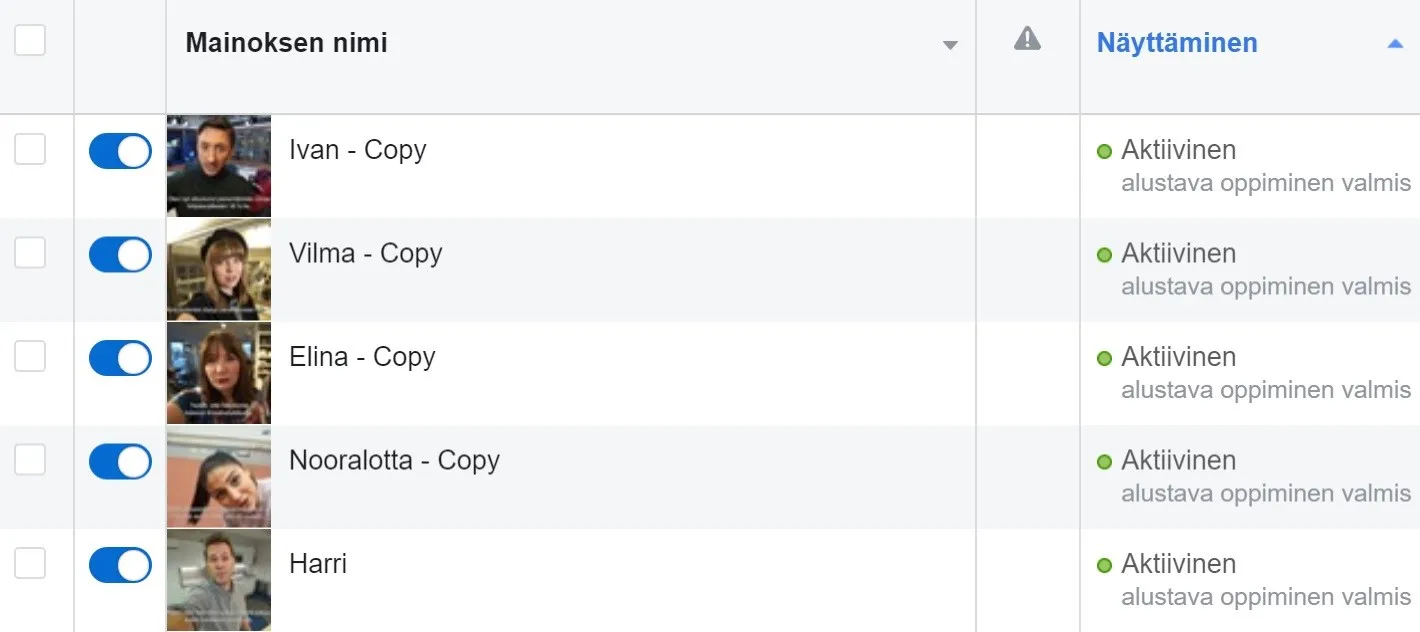Click the Näyttäminen sort arrow icon
This screenshot has width=1420, height=632.
(1395, 44)
